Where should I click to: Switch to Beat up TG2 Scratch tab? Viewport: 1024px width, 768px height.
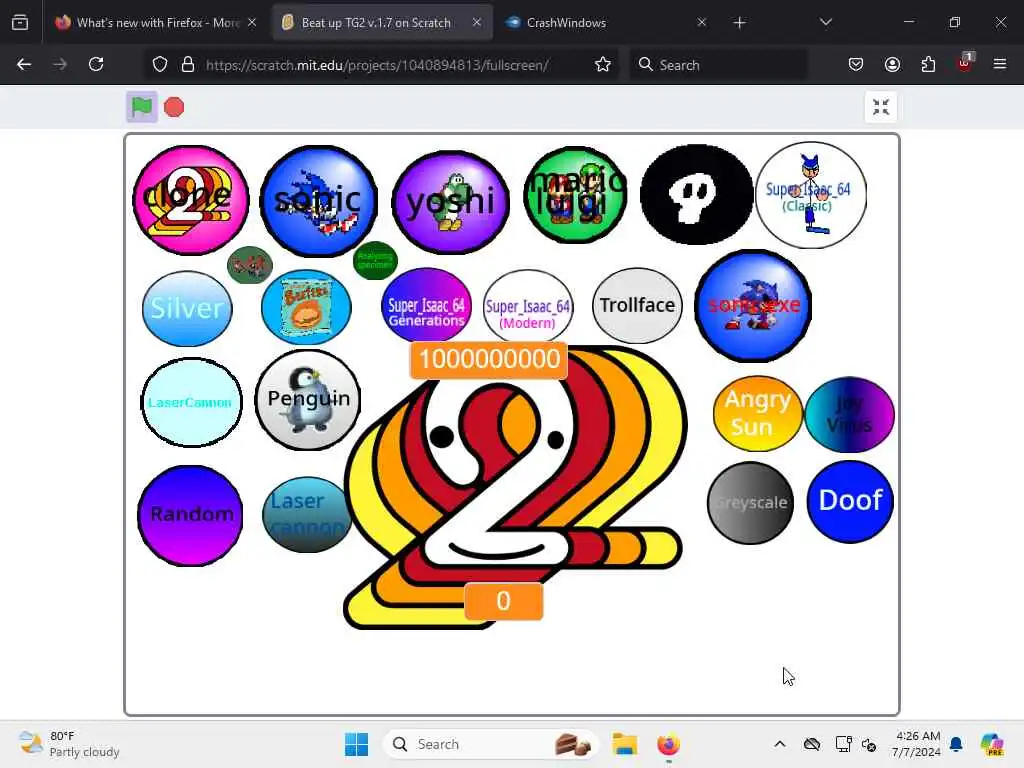coord(383,22)
